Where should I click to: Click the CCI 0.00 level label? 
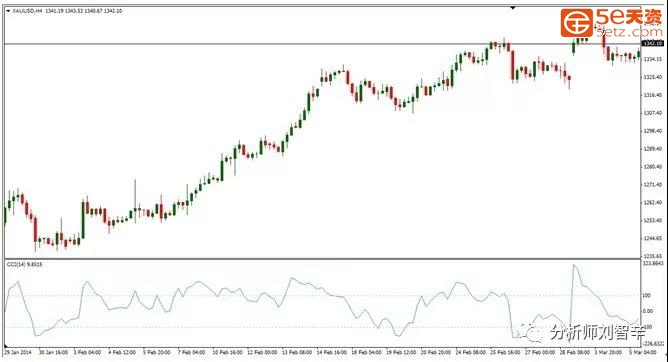648,311
